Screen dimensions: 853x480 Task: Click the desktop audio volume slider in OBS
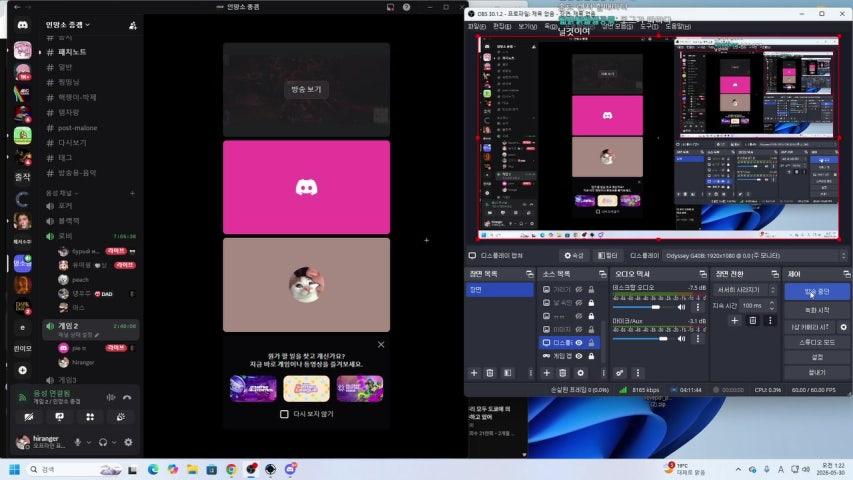click(x=645, y=307)
